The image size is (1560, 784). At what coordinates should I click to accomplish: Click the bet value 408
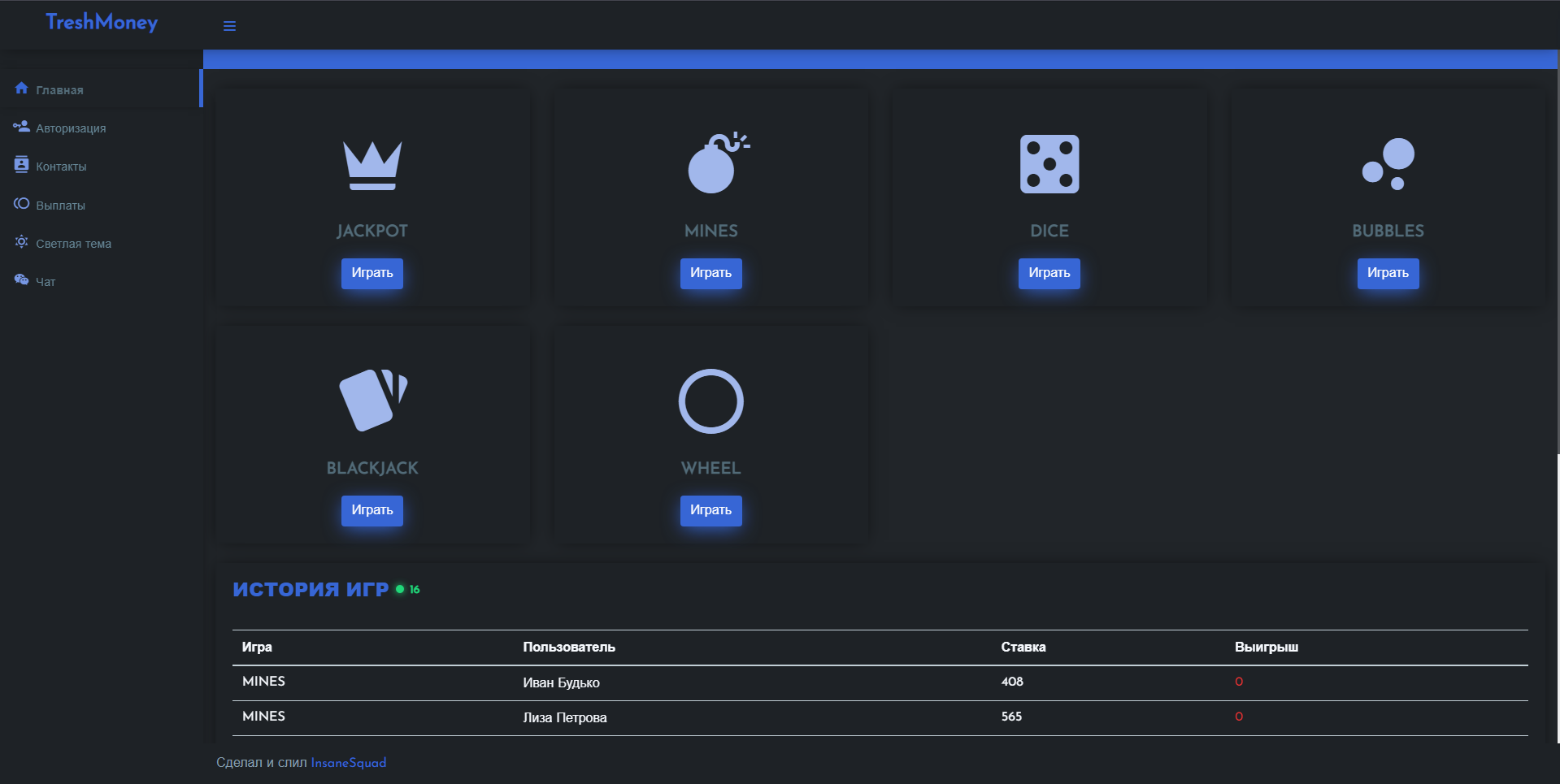click(x=1012, y=682)
